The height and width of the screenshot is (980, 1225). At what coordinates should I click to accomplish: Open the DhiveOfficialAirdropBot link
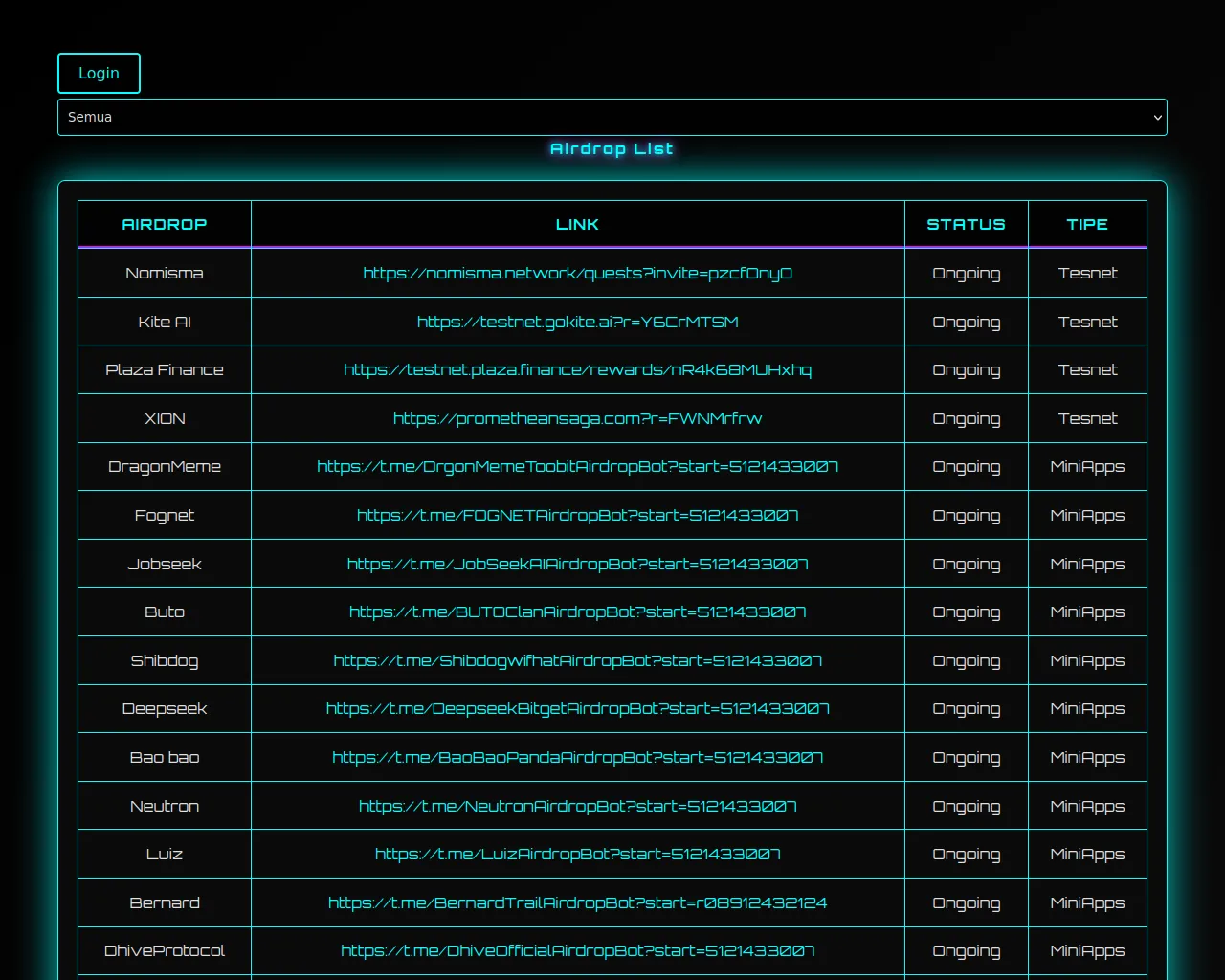coord(578,951)
